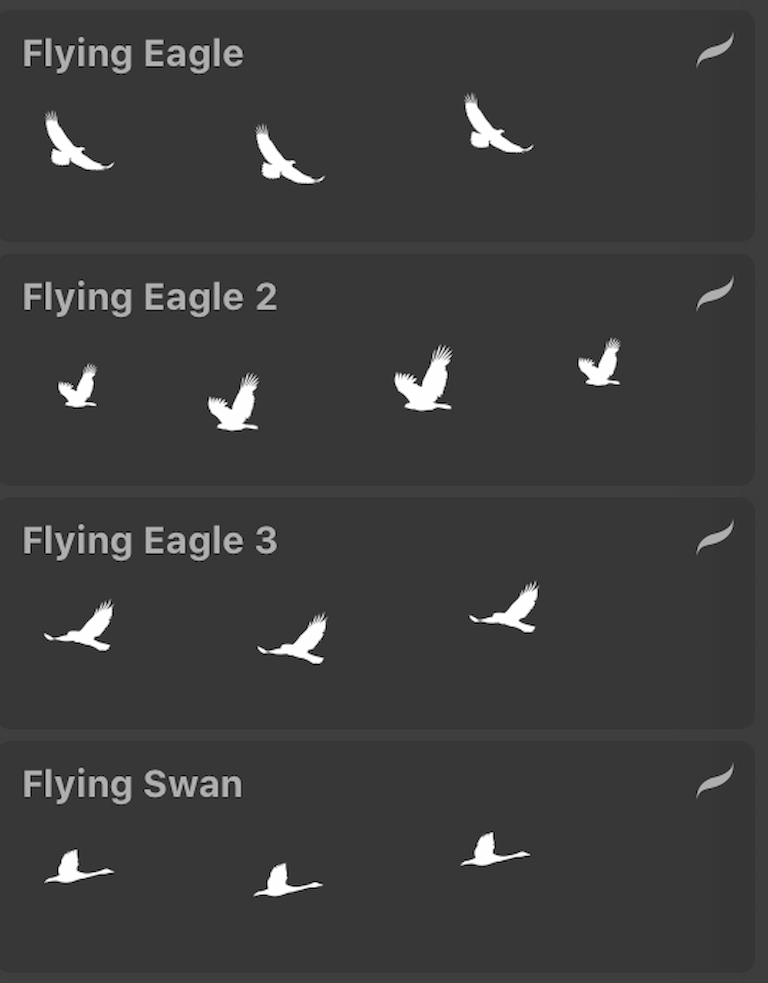Click third swan silhouette in Flying Swan preview
This screenshot has width=768, height=983.
495,849
